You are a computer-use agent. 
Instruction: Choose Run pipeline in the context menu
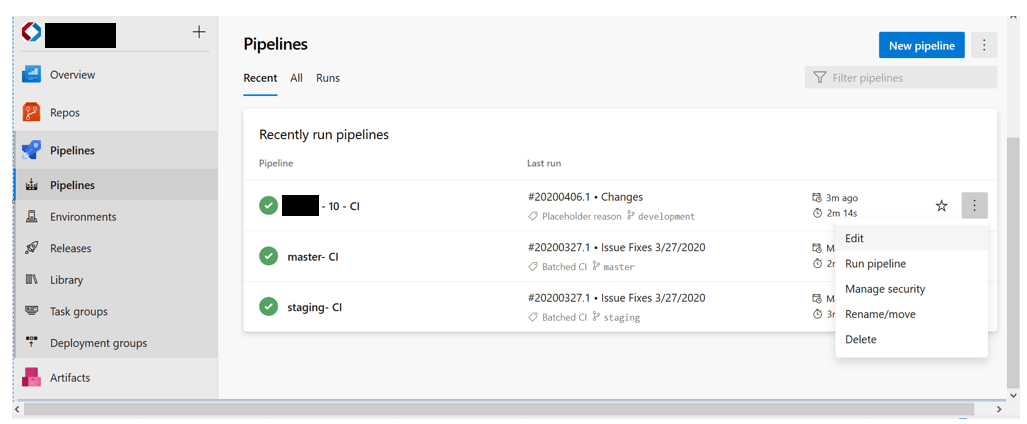point(875,264)
